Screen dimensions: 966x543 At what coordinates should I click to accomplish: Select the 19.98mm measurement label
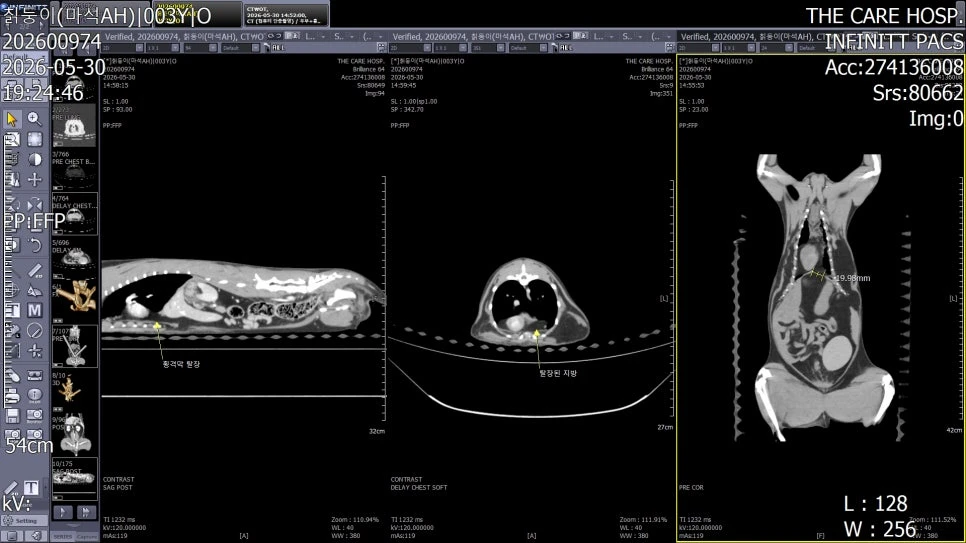pyautogui.click(x=853, y=279)
